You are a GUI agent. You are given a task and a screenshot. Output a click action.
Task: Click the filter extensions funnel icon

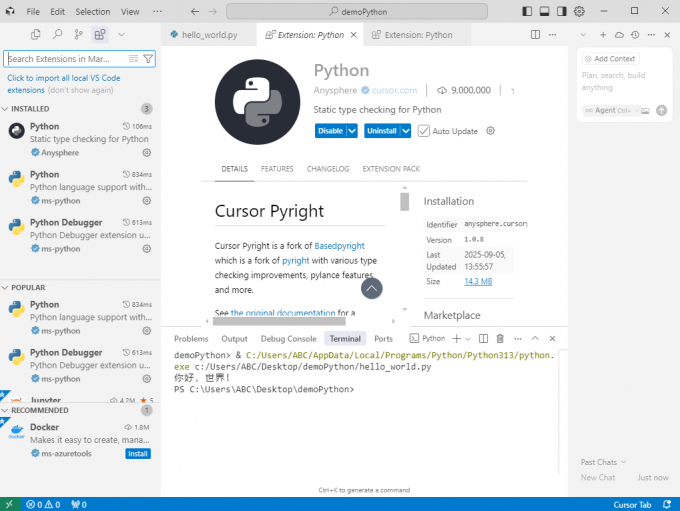[x=148, y=59]
